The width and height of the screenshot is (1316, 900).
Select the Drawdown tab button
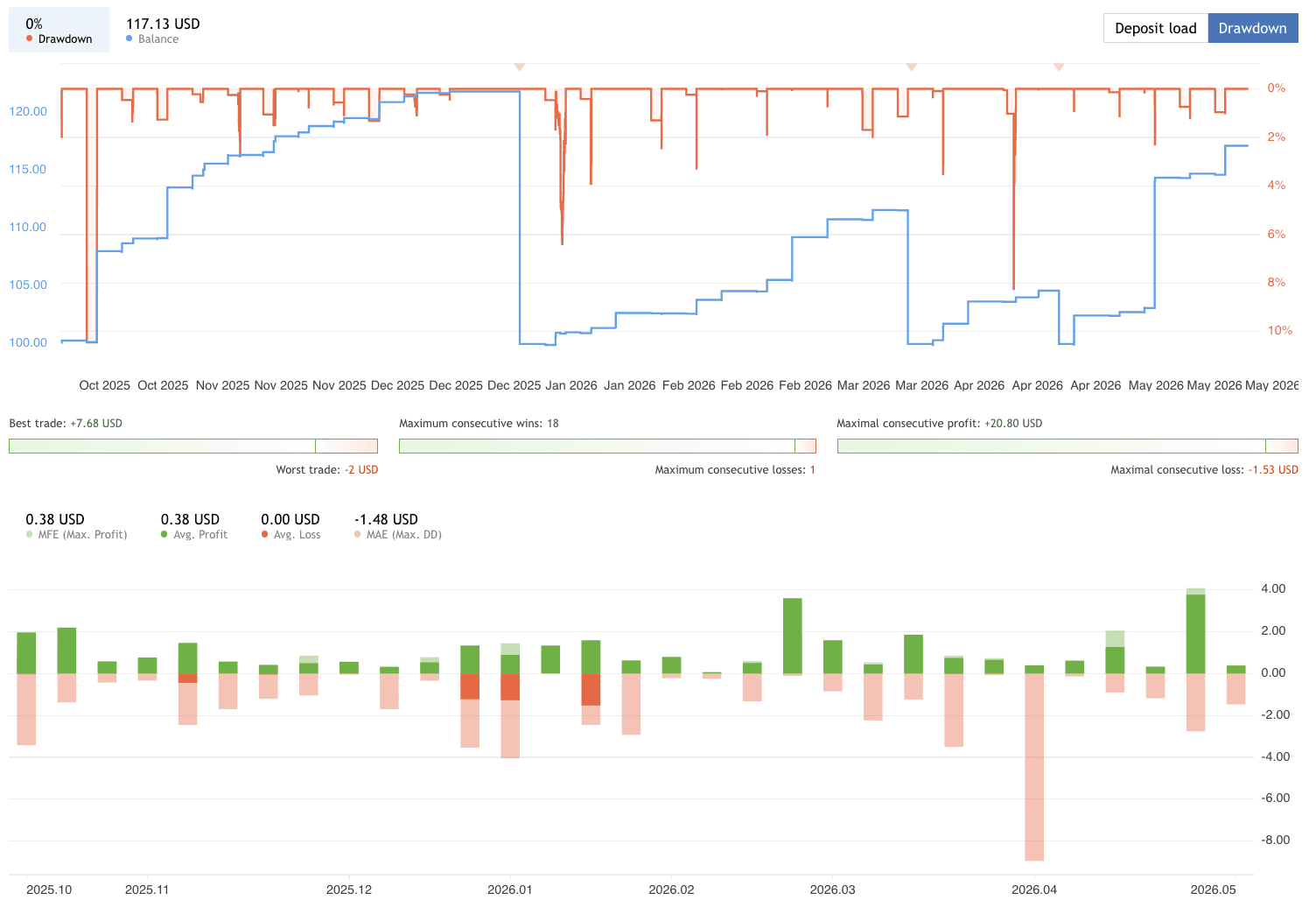[x=1252, y=28]
